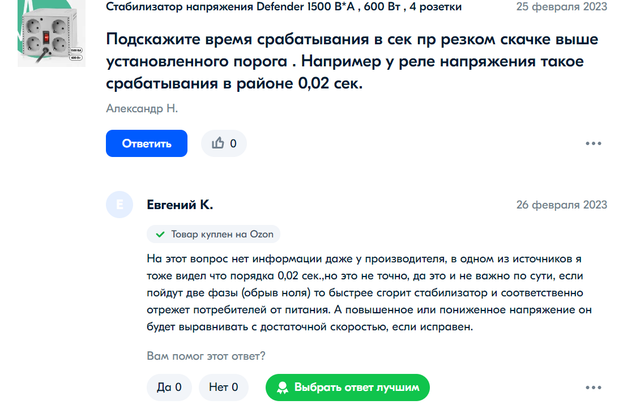This screenshot has height=408, width=640.
Task: Open the Стабилизатор напряжения Defender product link
Action: (284, 7)
